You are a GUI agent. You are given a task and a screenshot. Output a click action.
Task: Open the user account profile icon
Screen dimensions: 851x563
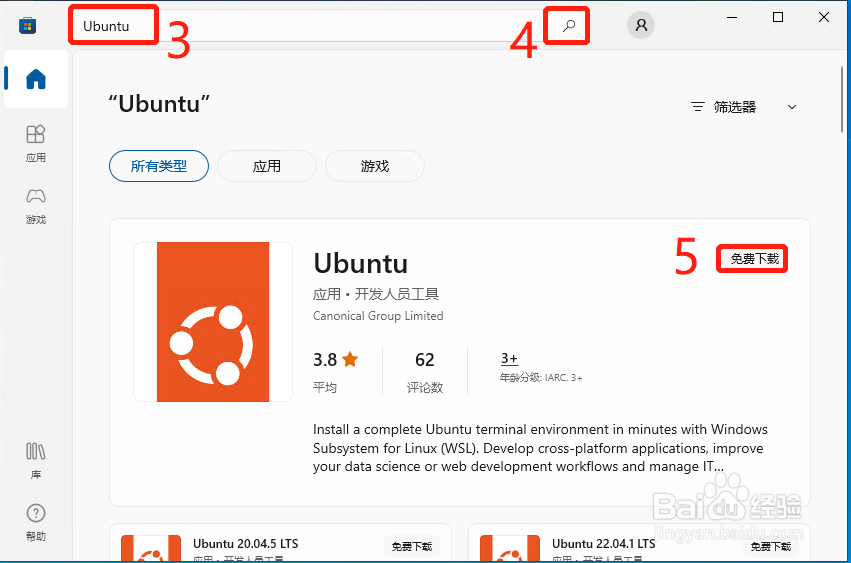641,25
